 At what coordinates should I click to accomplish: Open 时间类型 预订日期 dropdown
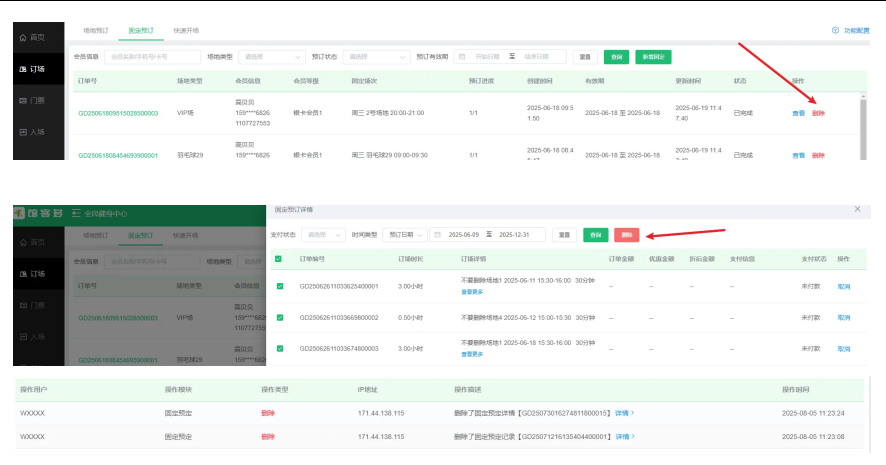(x=403, y=235)
